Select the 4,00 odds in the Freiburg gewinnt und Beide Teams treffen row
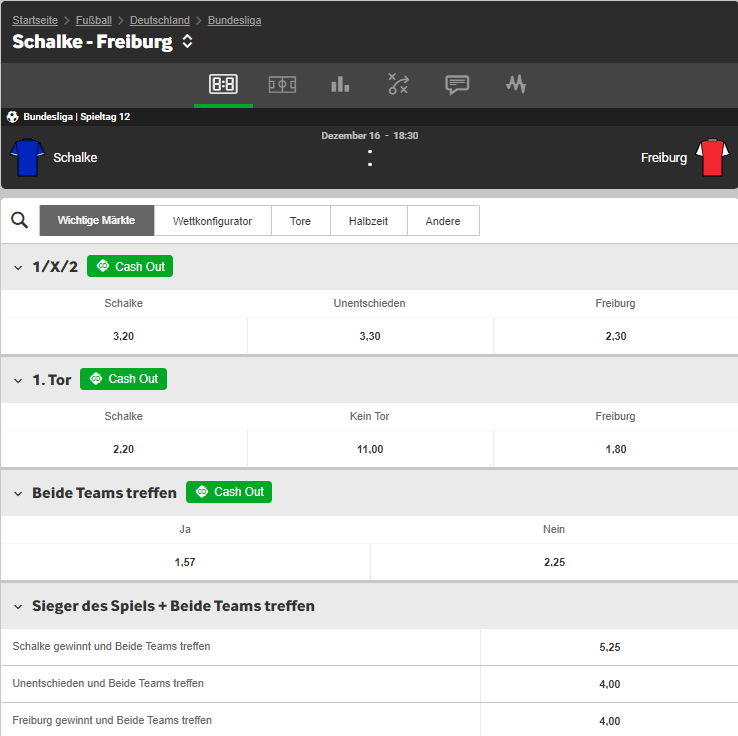This screenshot has height=736, width=738. point(610,721)
